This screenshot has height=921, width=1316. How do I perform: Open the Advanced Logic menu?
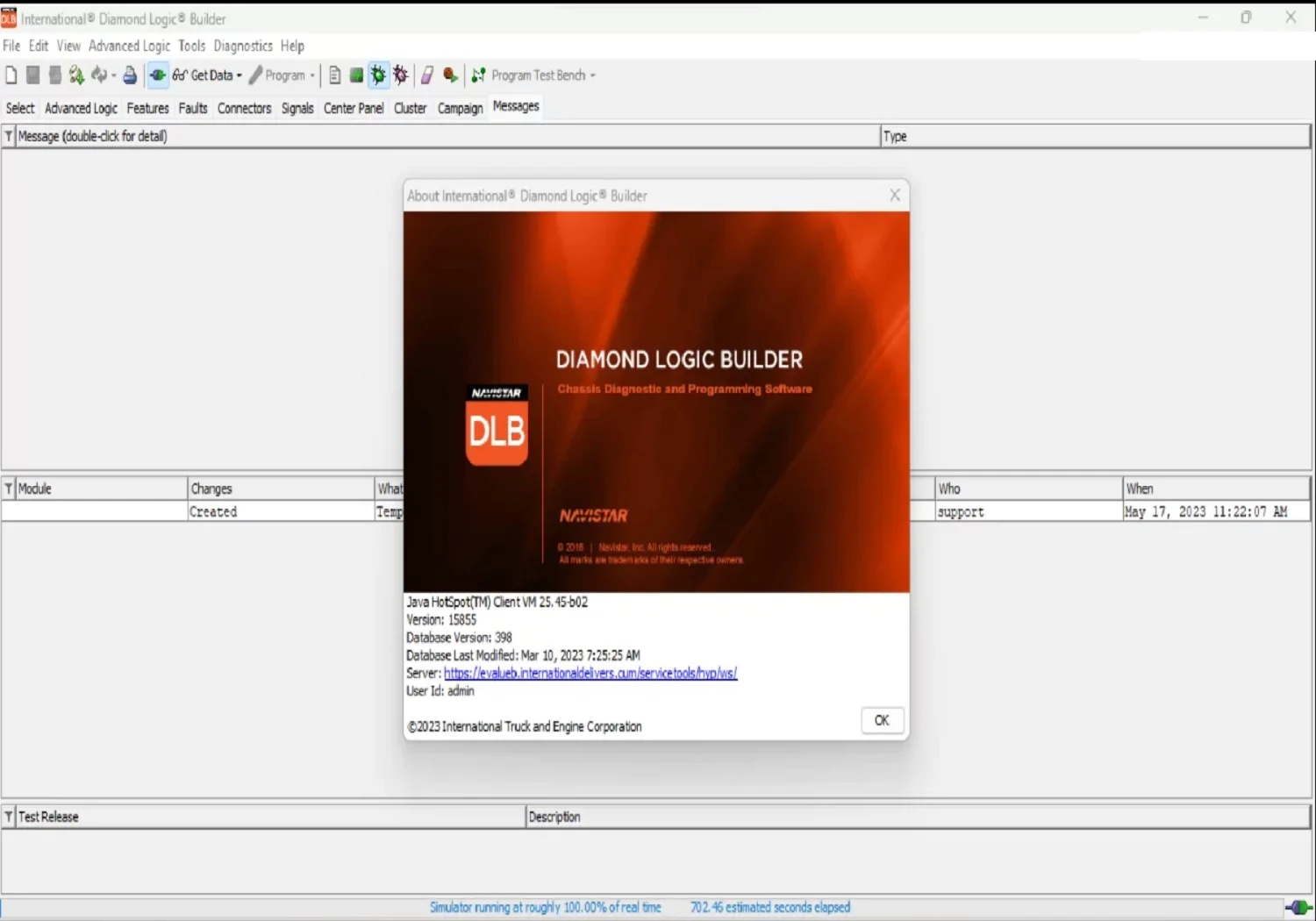click(129, 46)
